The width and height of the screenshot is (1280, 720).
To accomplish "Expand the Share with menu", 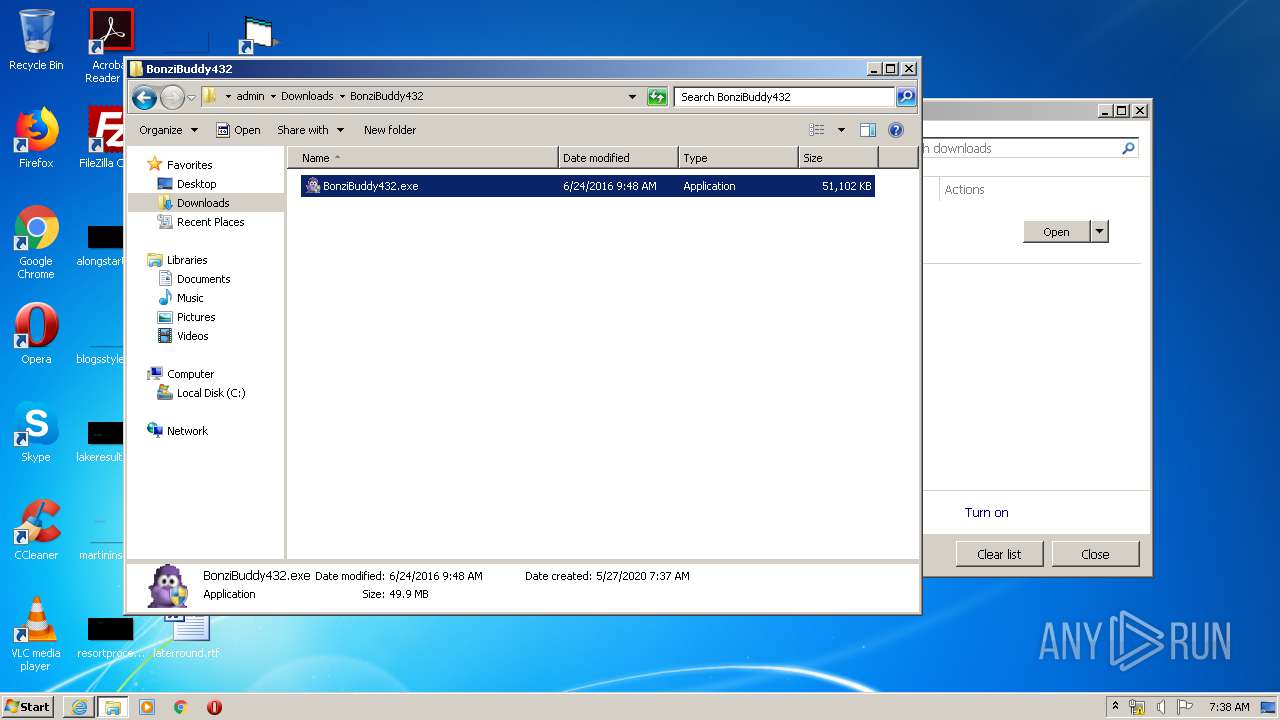I will pyautogui.click(x=310, y=130).
